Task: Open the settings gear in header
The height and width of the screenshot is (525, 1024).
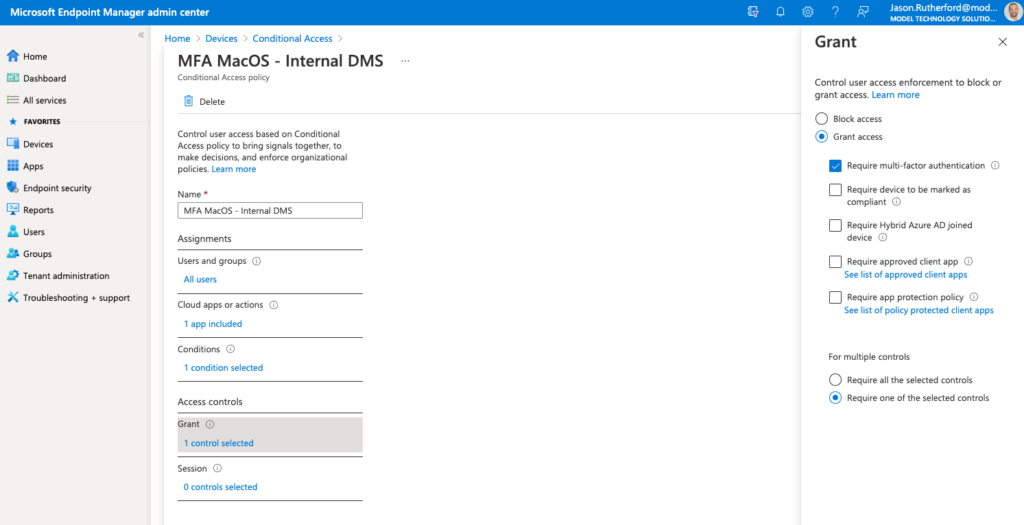Action: (x=807, y=12)
